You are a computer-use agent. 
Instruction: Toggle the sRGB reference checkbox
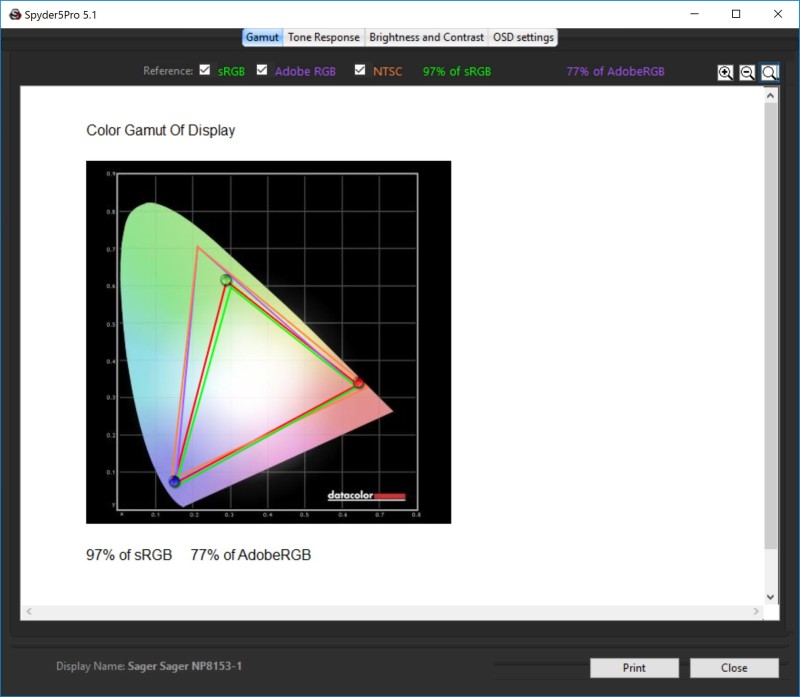click(x=205, y=70)
